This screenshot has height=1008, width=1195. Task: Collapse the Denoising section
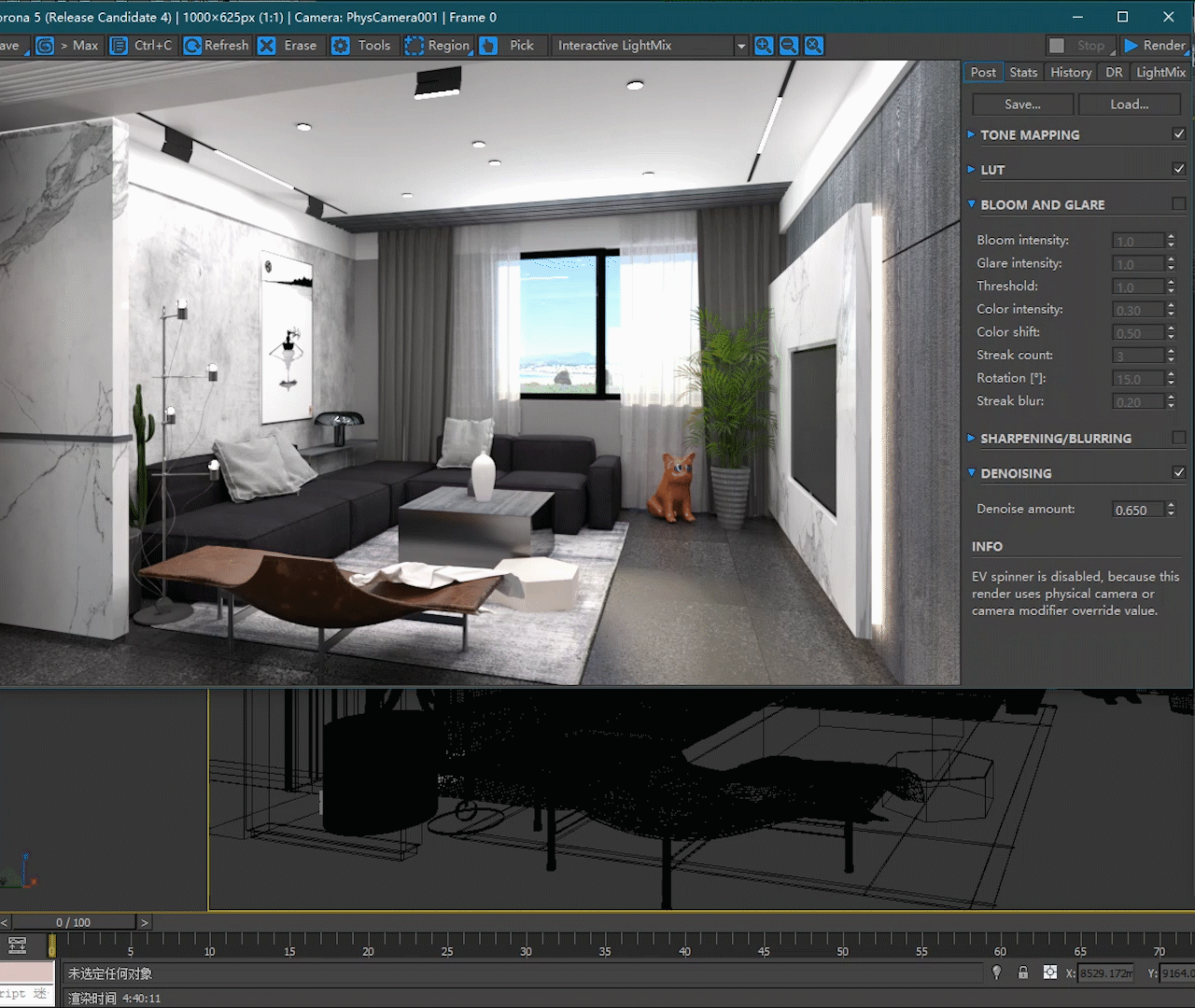coord(971,472)
